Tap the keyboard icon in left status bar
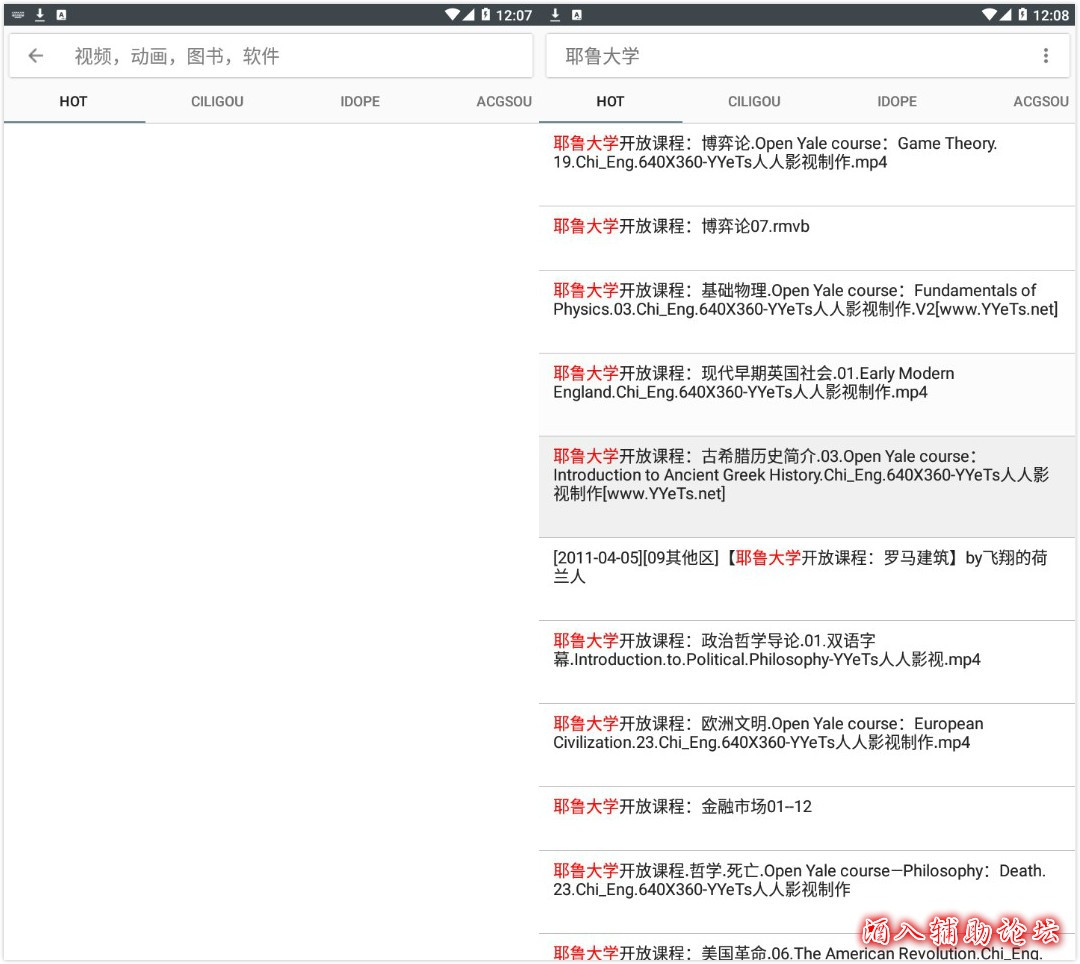This screenshot has width=1080, height=964. (18, 14)
